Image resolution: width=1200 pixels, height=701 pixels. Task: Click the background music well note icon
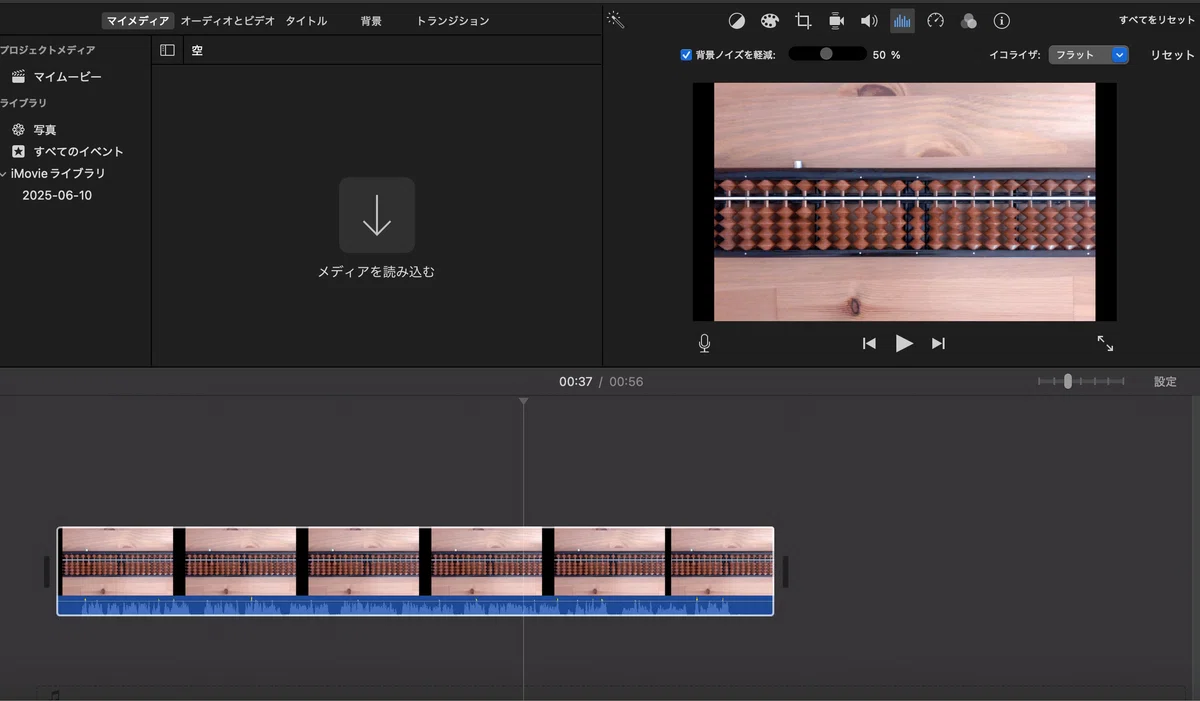54,694
